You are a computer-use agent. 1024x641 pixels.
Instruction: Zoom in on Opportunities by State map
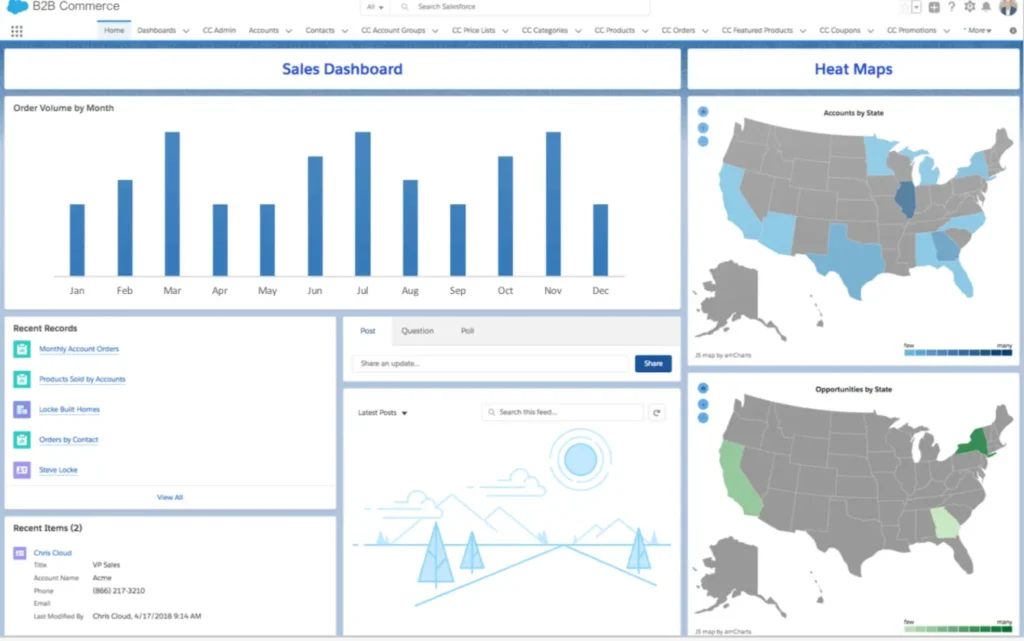[703, 405]
